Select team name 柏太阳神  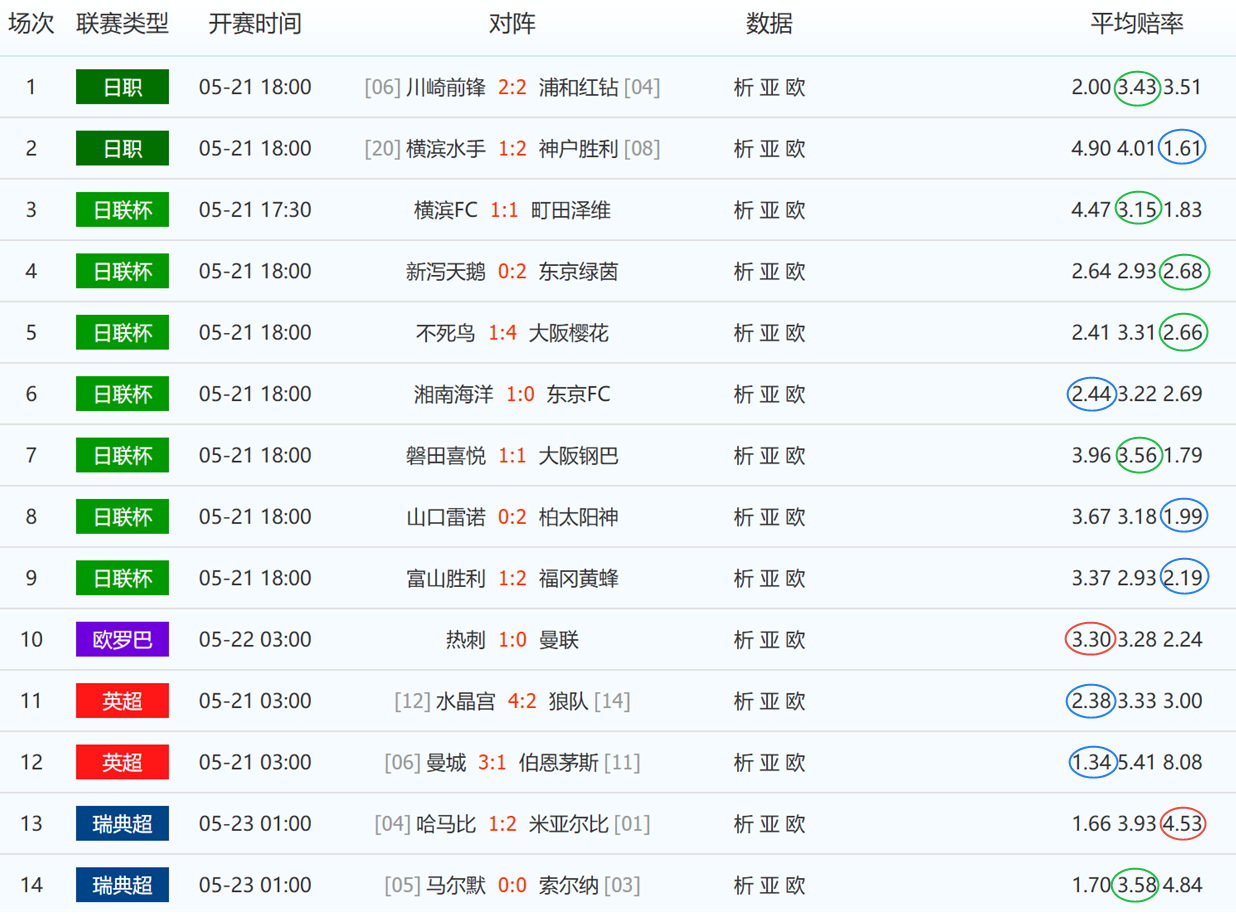(578, 517)
